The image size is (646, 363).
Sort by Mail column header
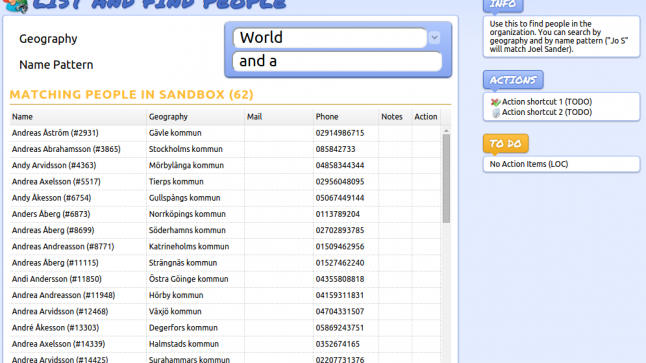pos(279,117)
